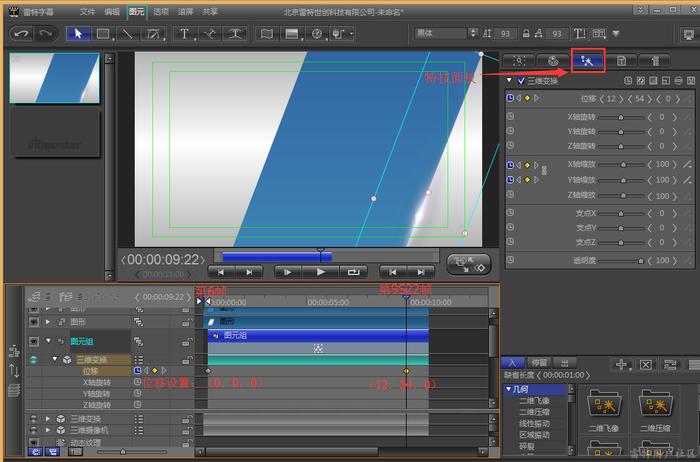Expand the toolbar overflow triangle arrow
The image size is (700, 462).
point(616,33)
